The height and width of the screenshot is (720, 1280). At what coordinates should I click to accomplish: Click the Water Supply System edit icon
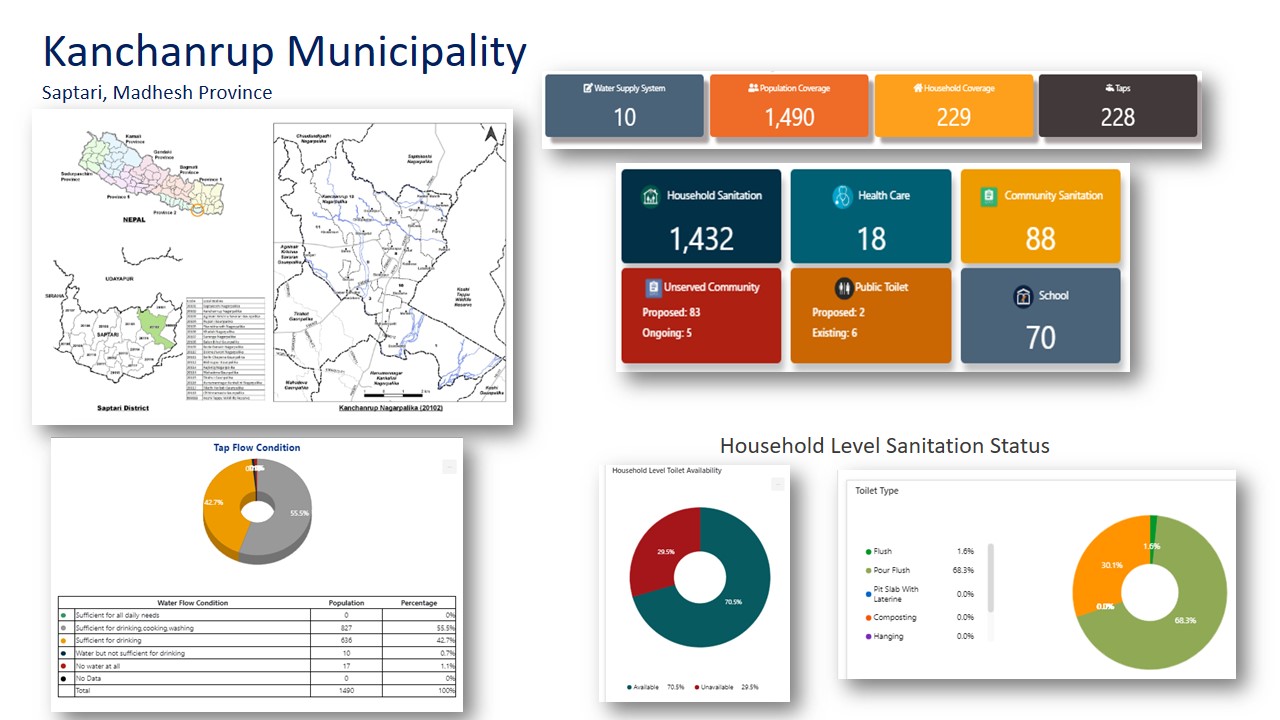[587, 88]
